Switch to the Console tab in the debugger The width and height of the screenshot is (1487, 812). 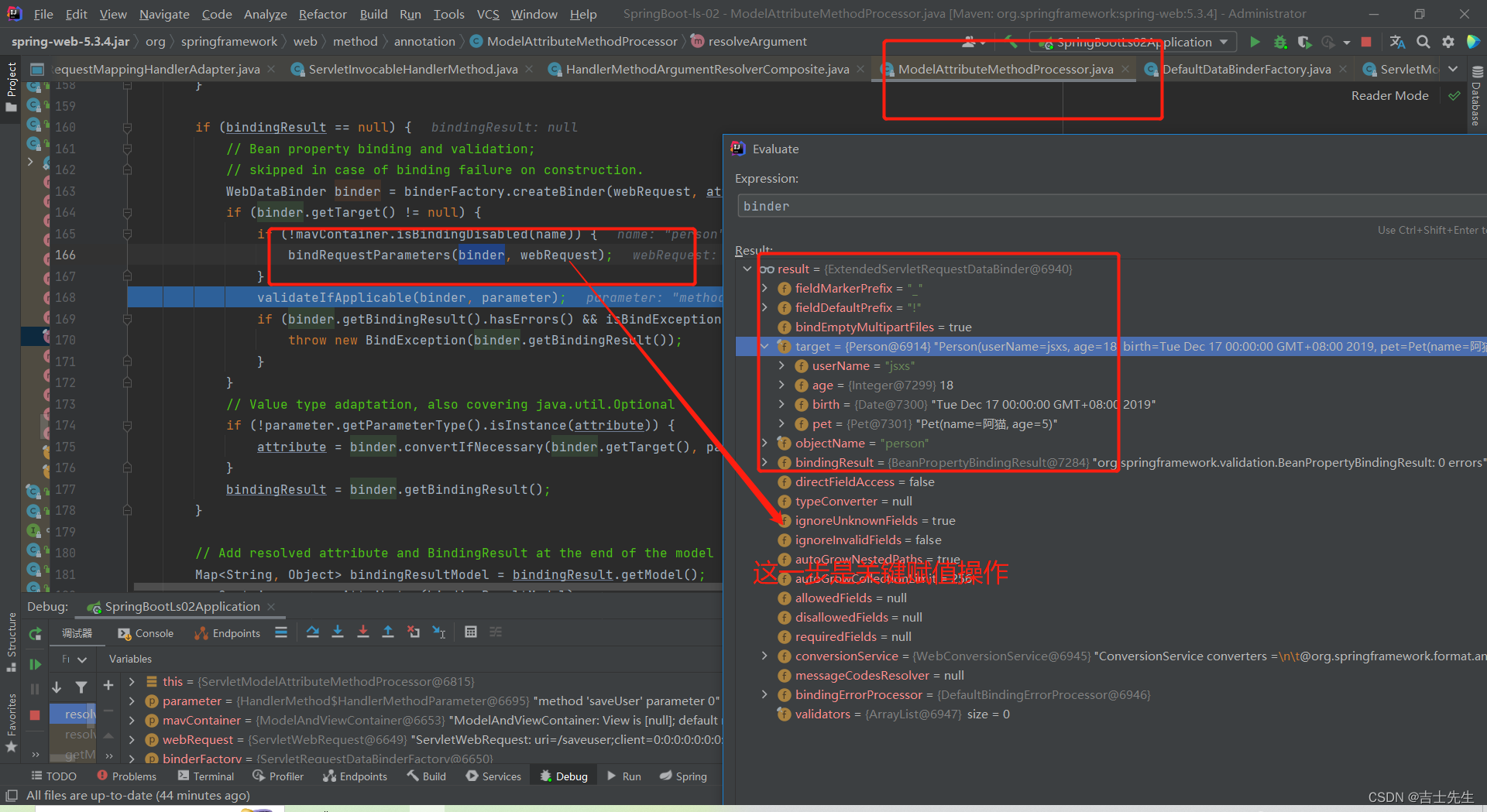click(146, 633)
